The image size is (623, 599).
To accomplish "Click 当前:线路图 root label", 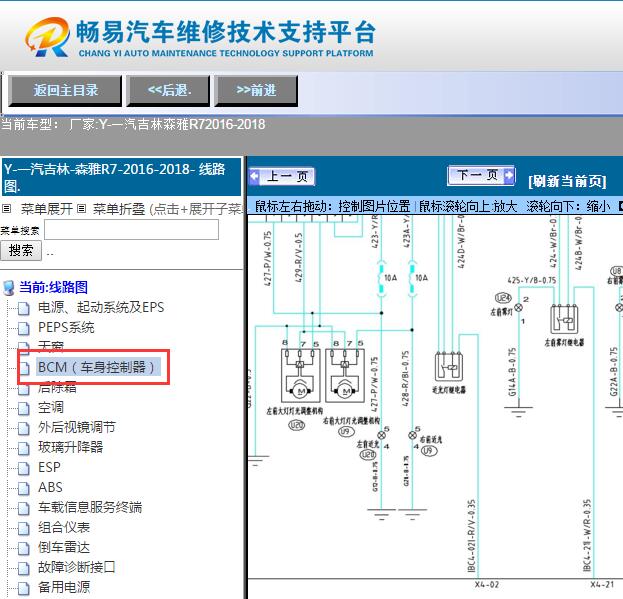I will pos(53,287).
